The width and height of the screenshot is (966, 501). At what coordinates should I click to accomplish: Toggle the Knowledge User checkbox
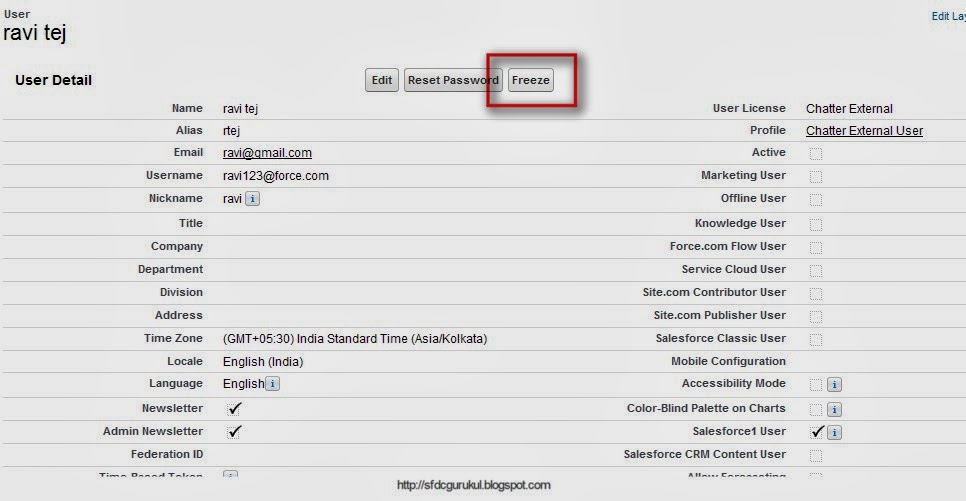(x=816, y=224)
